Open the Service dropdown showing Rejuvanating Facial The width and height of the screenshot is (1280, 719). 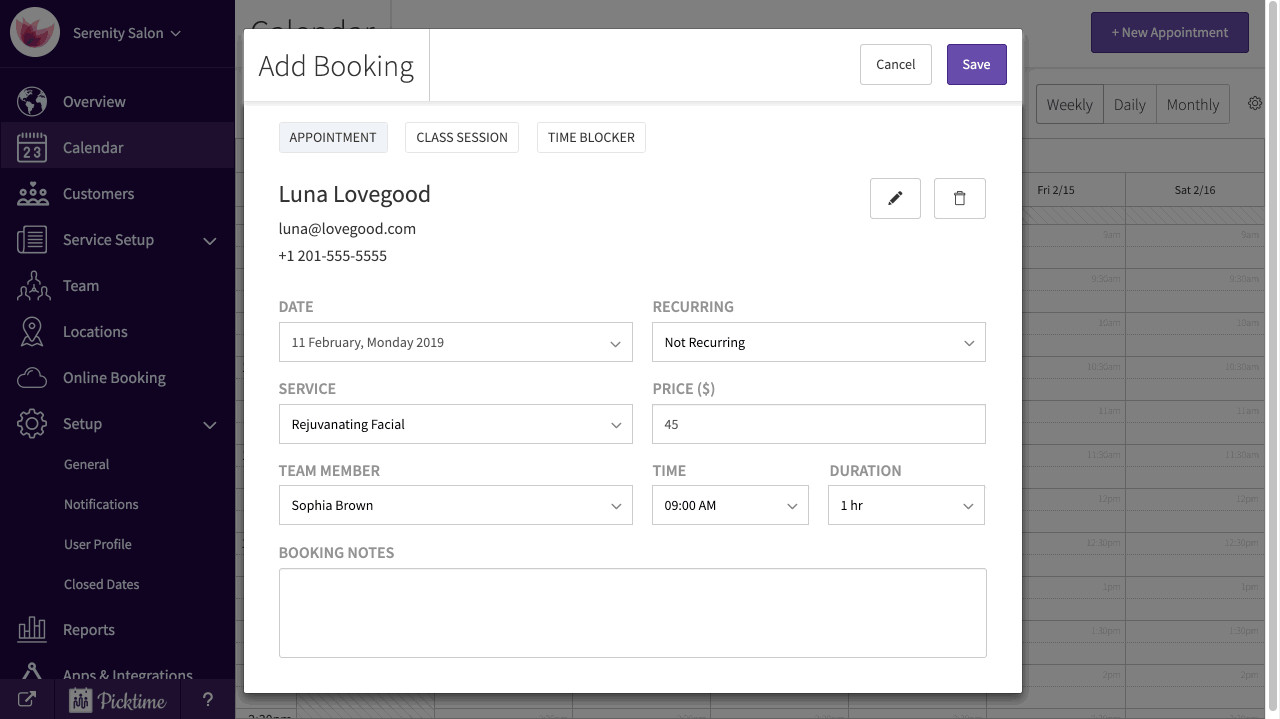pyautogui.click(x=455, y=424)
